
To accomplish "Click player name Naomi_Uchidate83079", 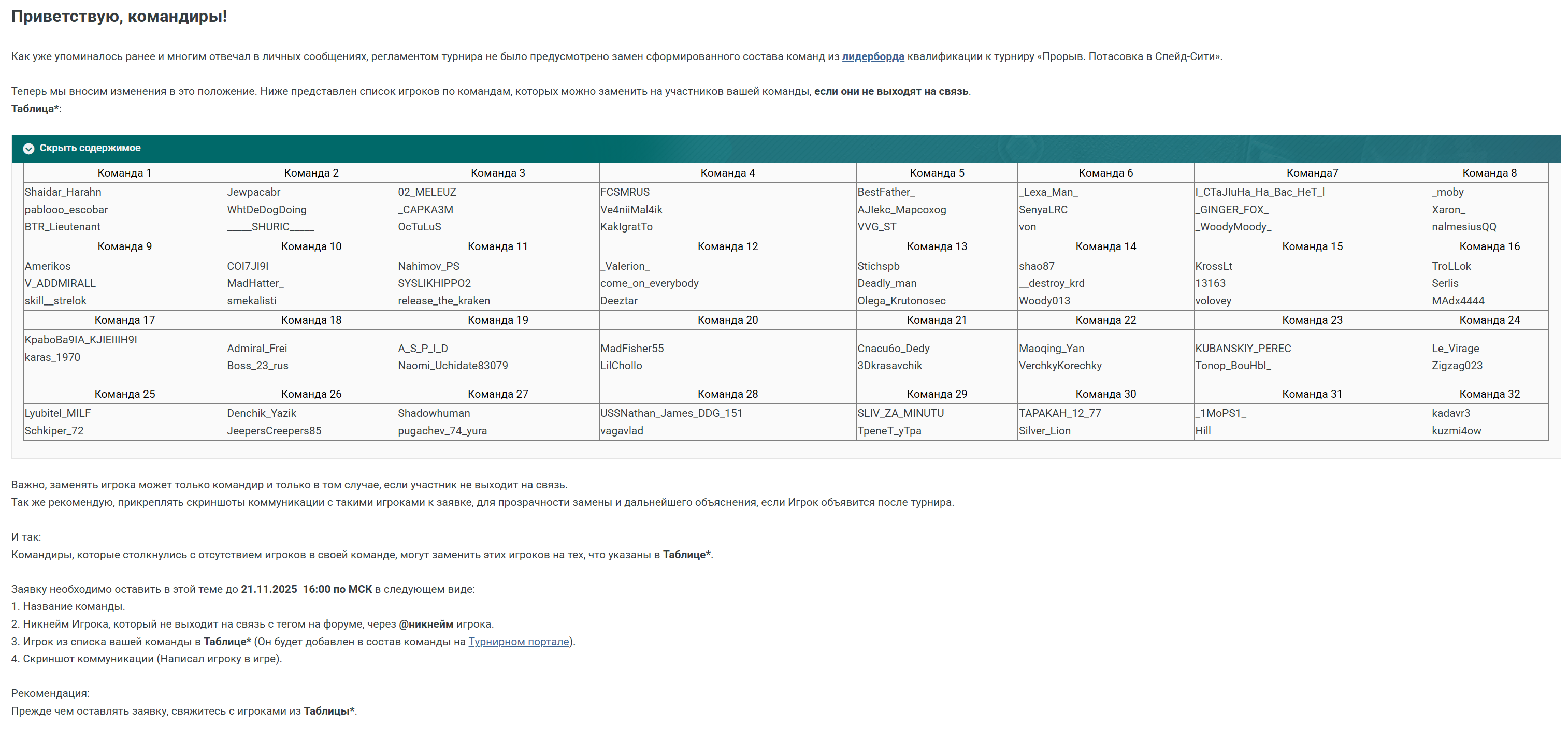I will coord(452,366).
